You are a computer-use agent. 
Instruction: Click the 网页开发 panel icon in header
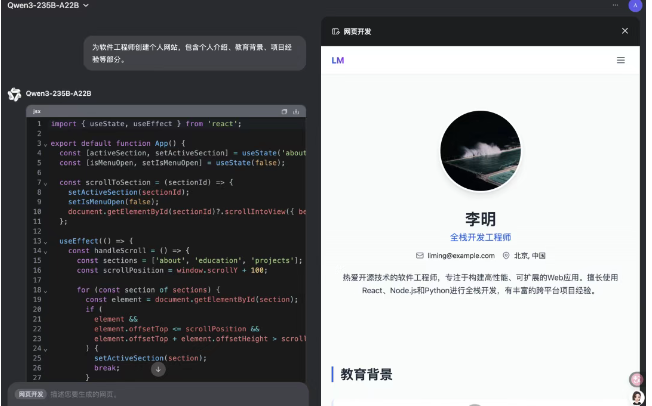[336, 32]
